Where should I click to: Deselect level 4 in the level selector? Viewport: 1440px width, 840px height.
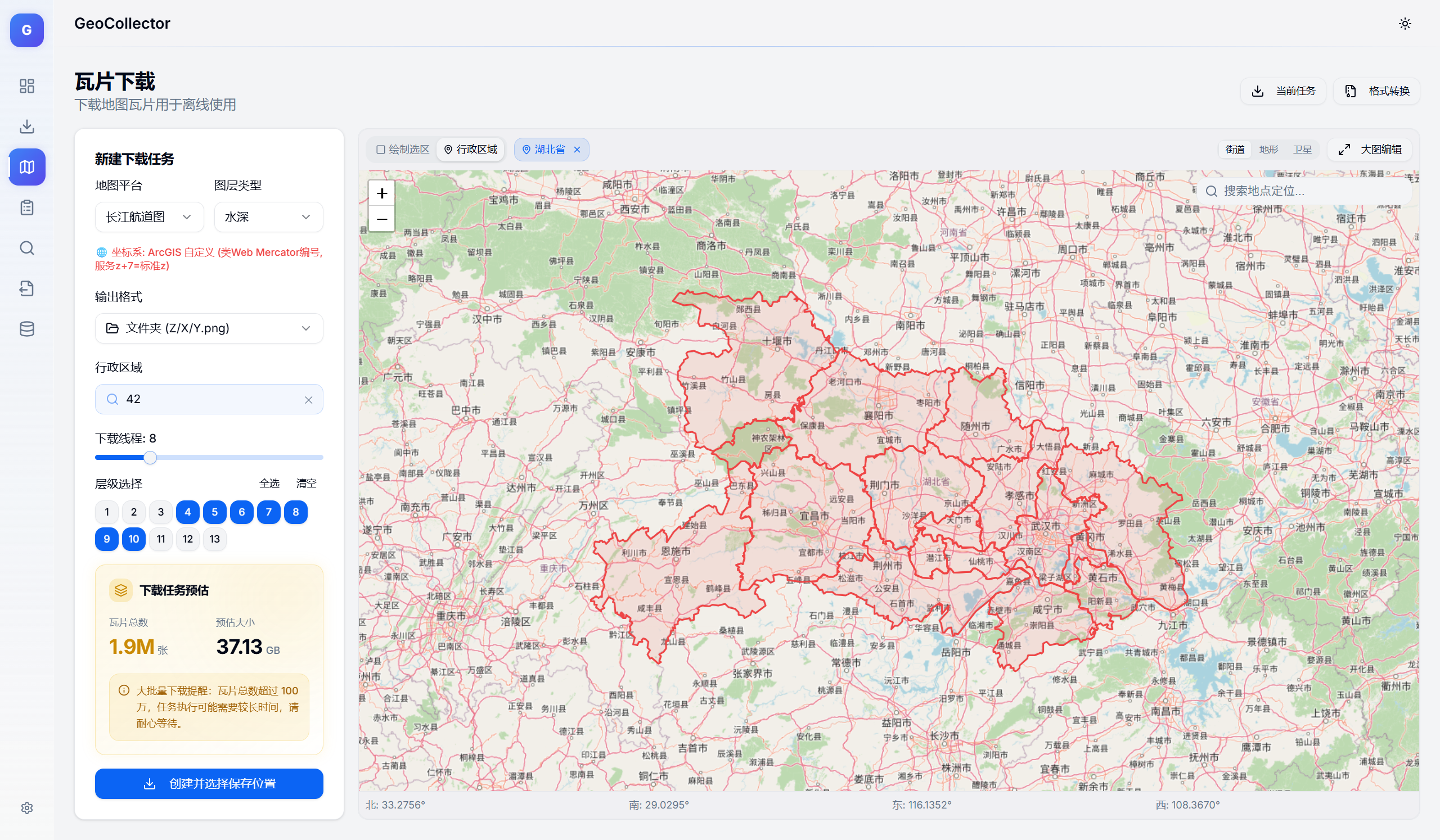pos(187,512)
